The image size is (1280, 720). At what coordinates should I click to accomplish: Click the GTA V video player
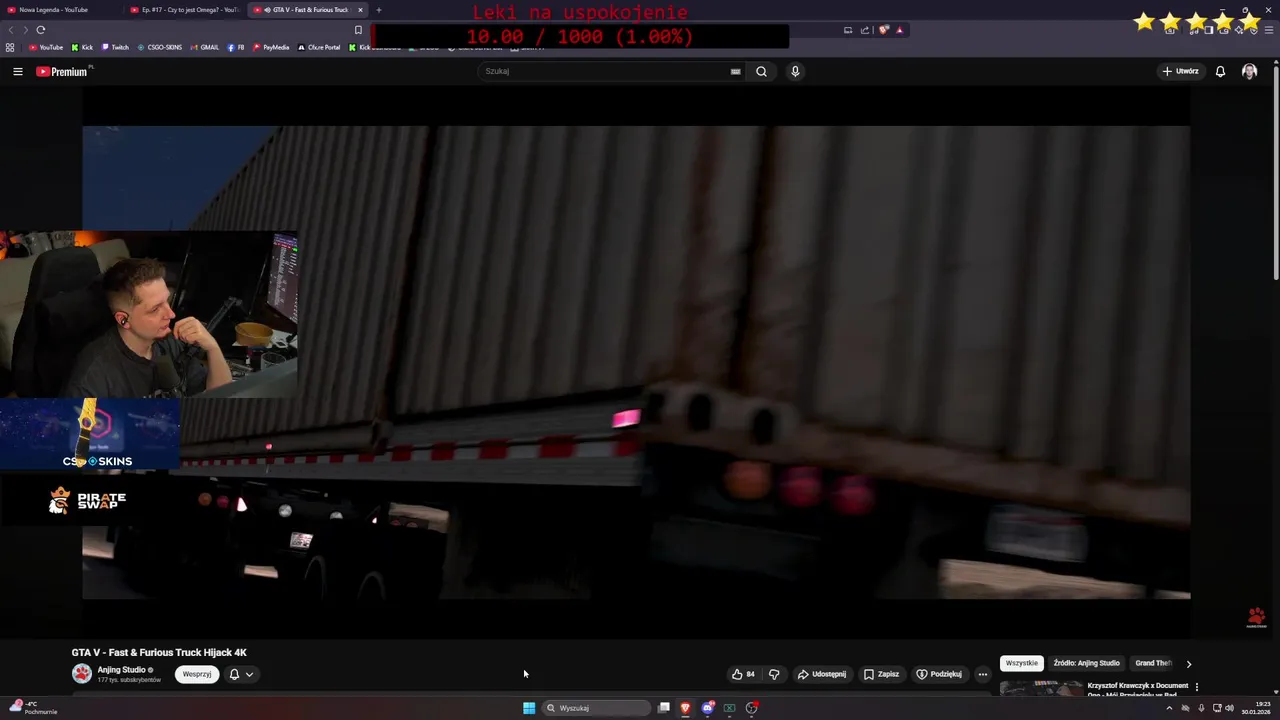(x=636, y=362)
